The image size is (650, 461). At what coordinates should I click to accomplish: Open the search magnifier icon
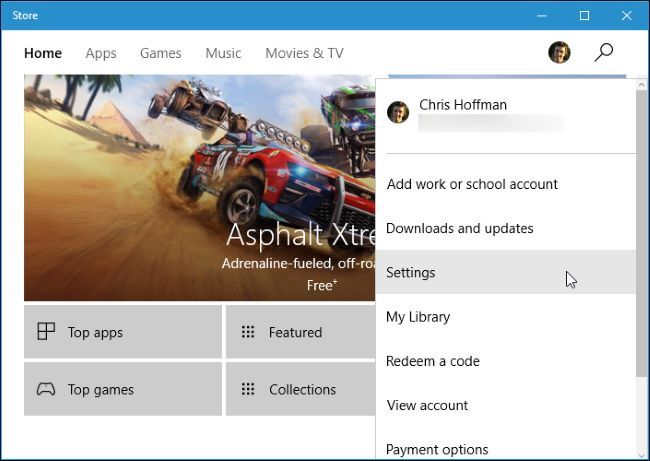(604, 53)
